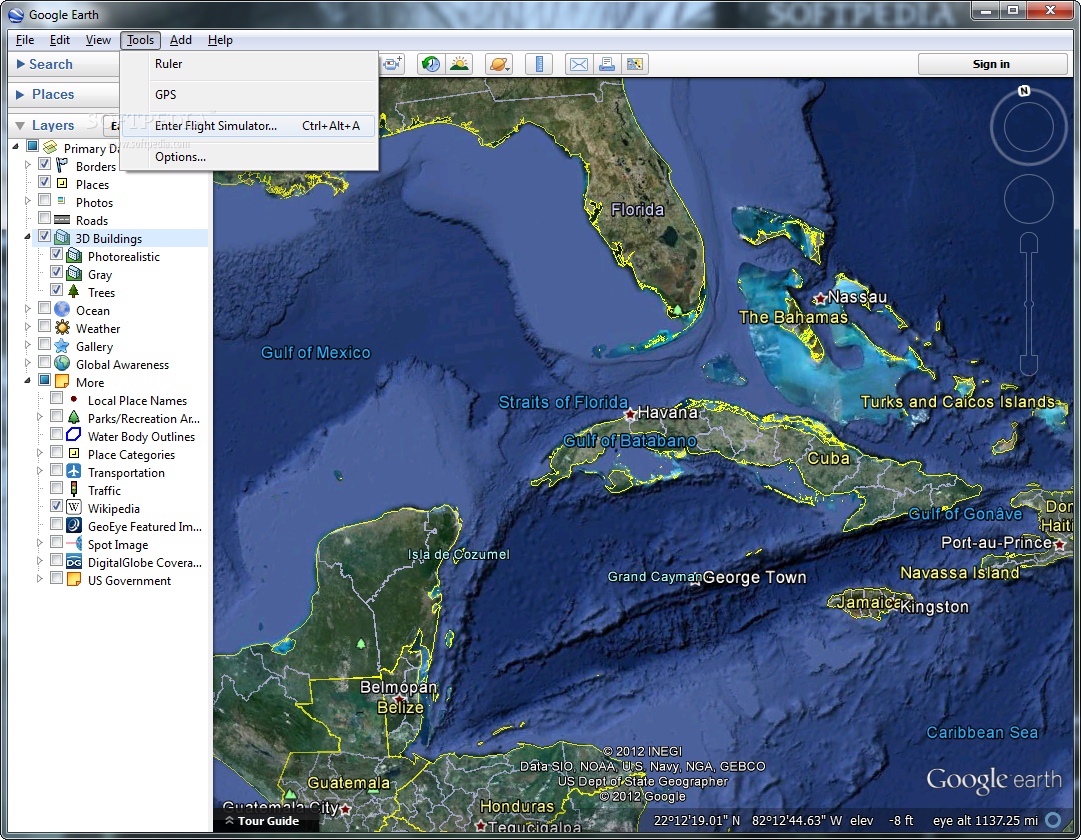Select Enter Flight Simulator menu entry
Image resolution: width=1081 pixels, height=840 pixels.
(x=250, y=126)
